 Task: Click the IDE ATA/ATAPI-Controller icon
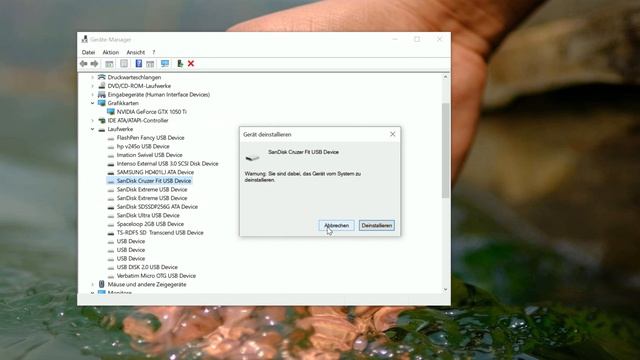(x=102, y=120)
